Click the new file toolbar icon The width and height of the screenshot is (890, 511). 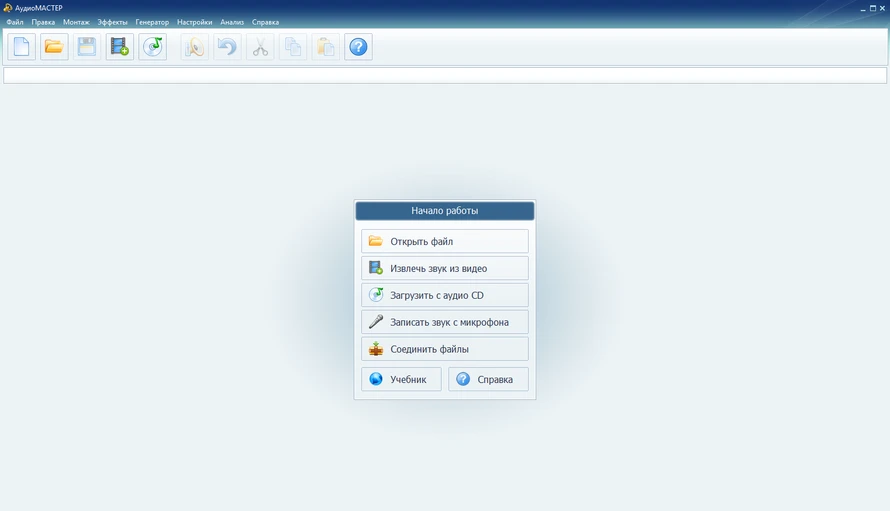[x=21, y=46]
